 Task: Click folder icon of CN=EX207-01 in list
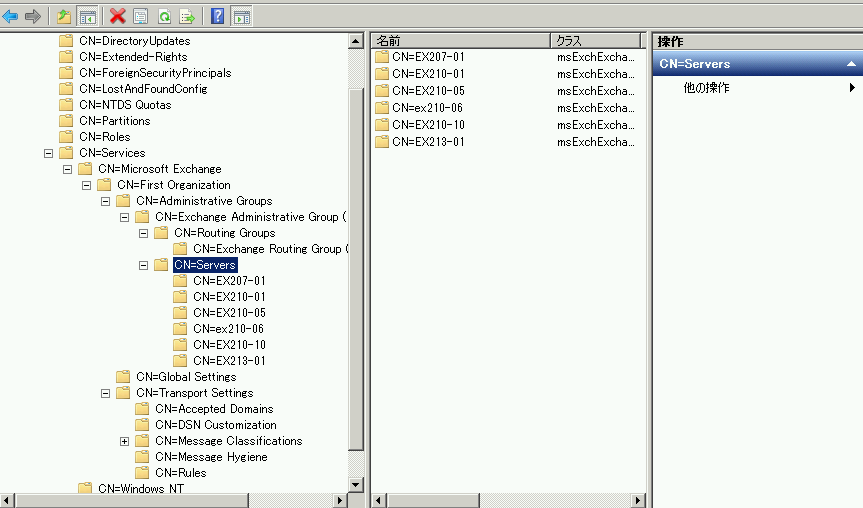click(x=382, y=57)
